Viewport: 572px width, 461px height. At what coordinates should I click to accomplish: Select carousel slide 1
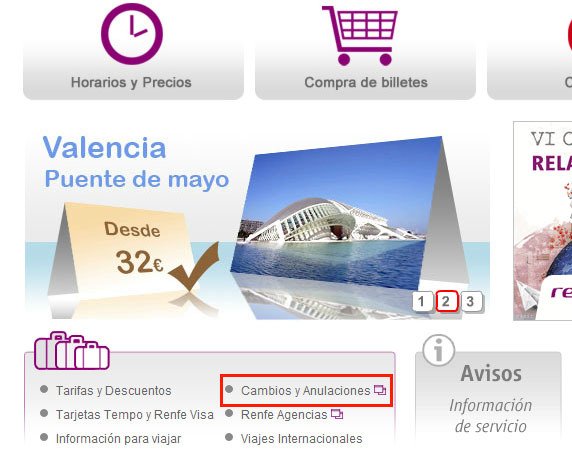422,302
